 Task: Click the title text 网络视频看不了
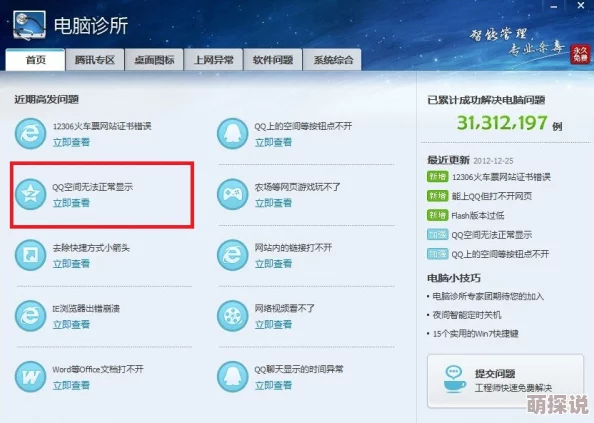tap(284, 309)
